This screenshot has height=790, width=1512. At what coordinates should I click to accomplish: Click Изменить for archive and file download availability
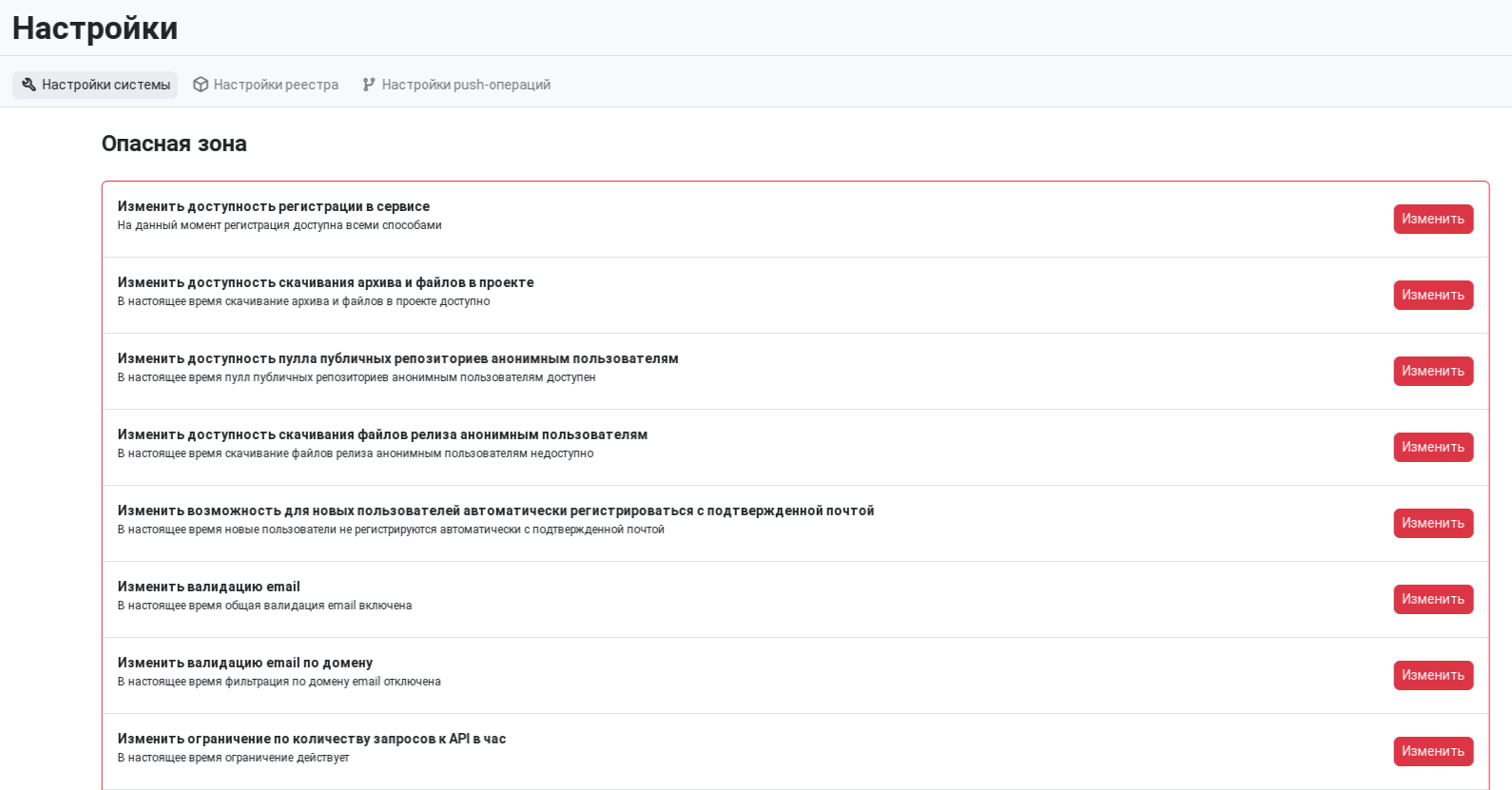[1433, 295]
